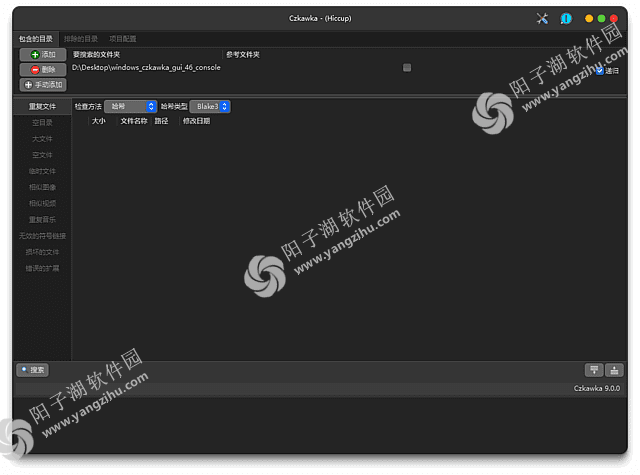640x475 pixels.
Task: Select 损坏的文件 in the sidebar
Action: coord(42,252)
